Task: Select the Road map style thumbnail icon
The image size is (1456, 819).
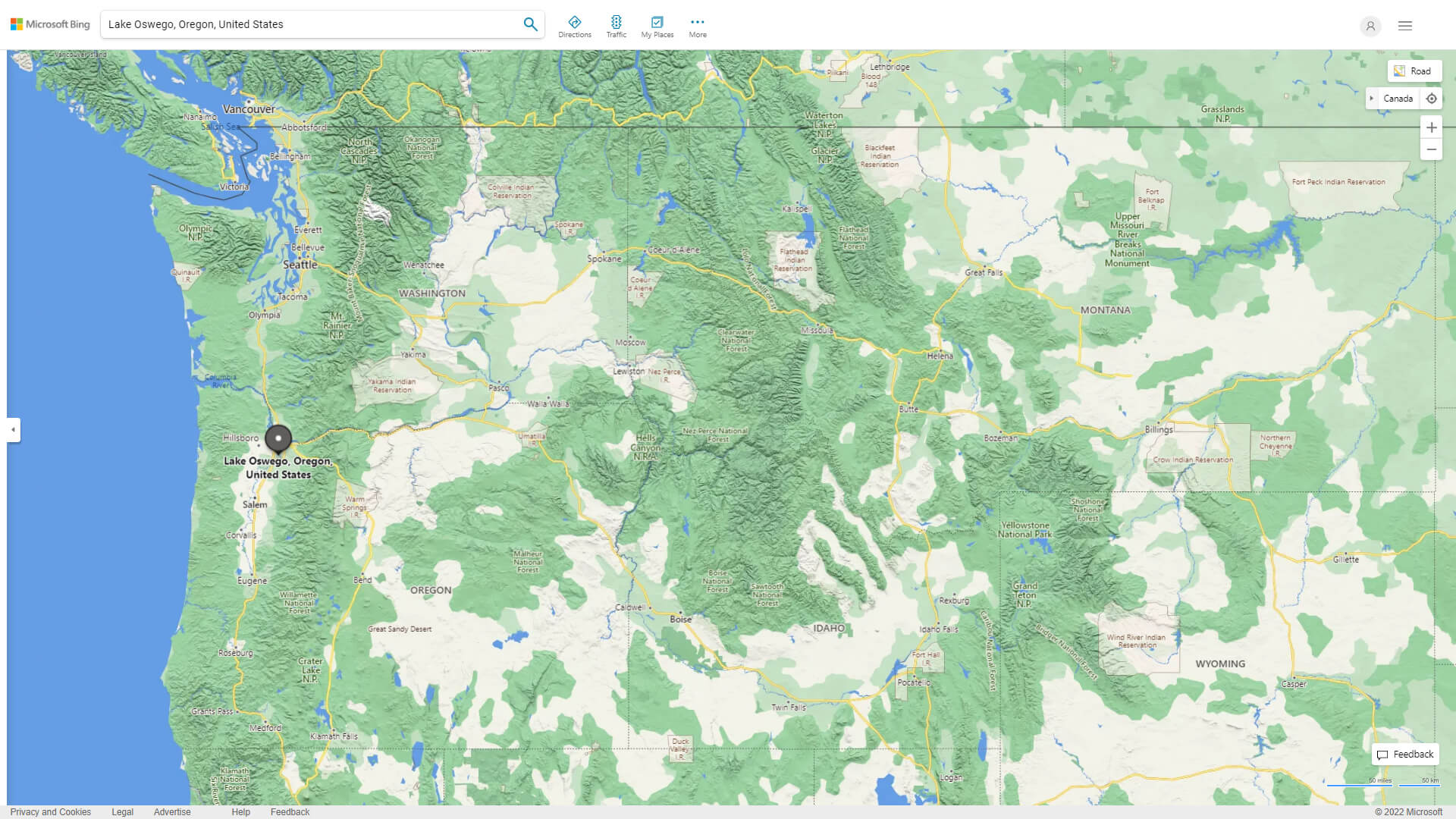Action: click(x=1399, y=71)
